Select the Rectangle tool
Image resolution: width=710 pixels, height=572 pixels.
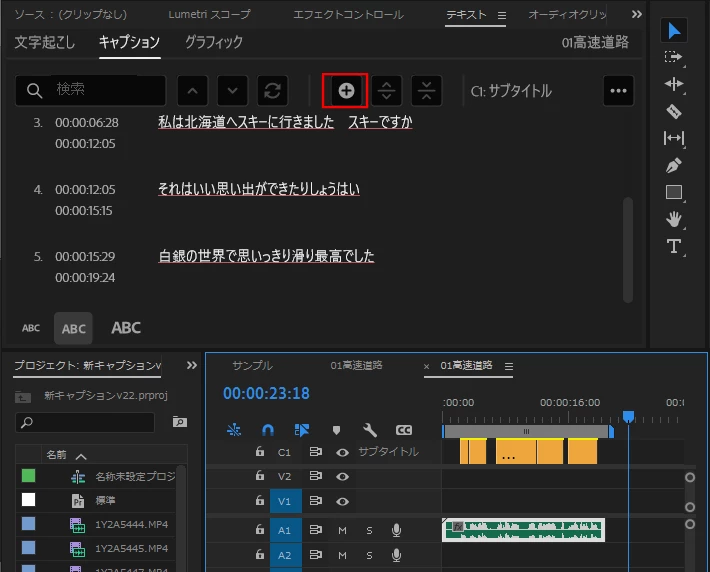[x=674, y=192]
